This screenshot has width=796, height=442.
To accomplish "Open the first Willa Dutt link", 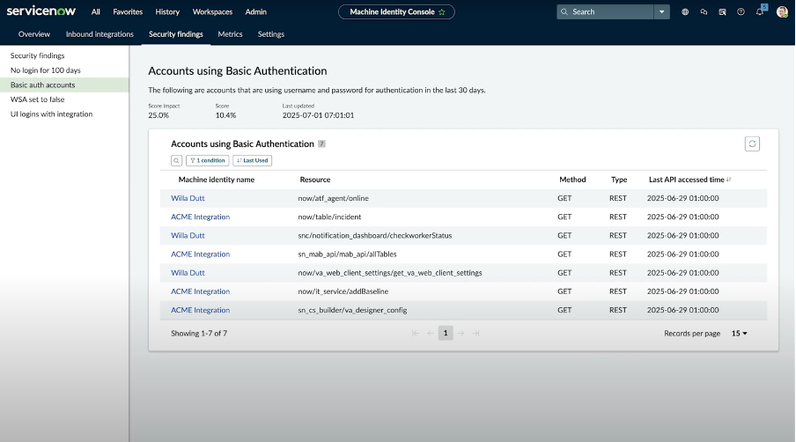I will 188,198.
